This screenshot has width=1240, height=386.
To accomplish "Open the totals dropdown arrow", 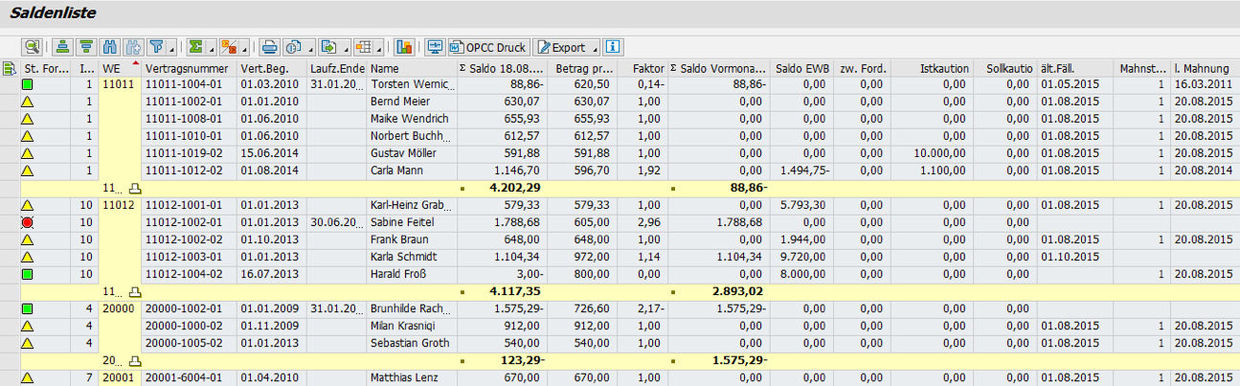I will coord(211,47).
